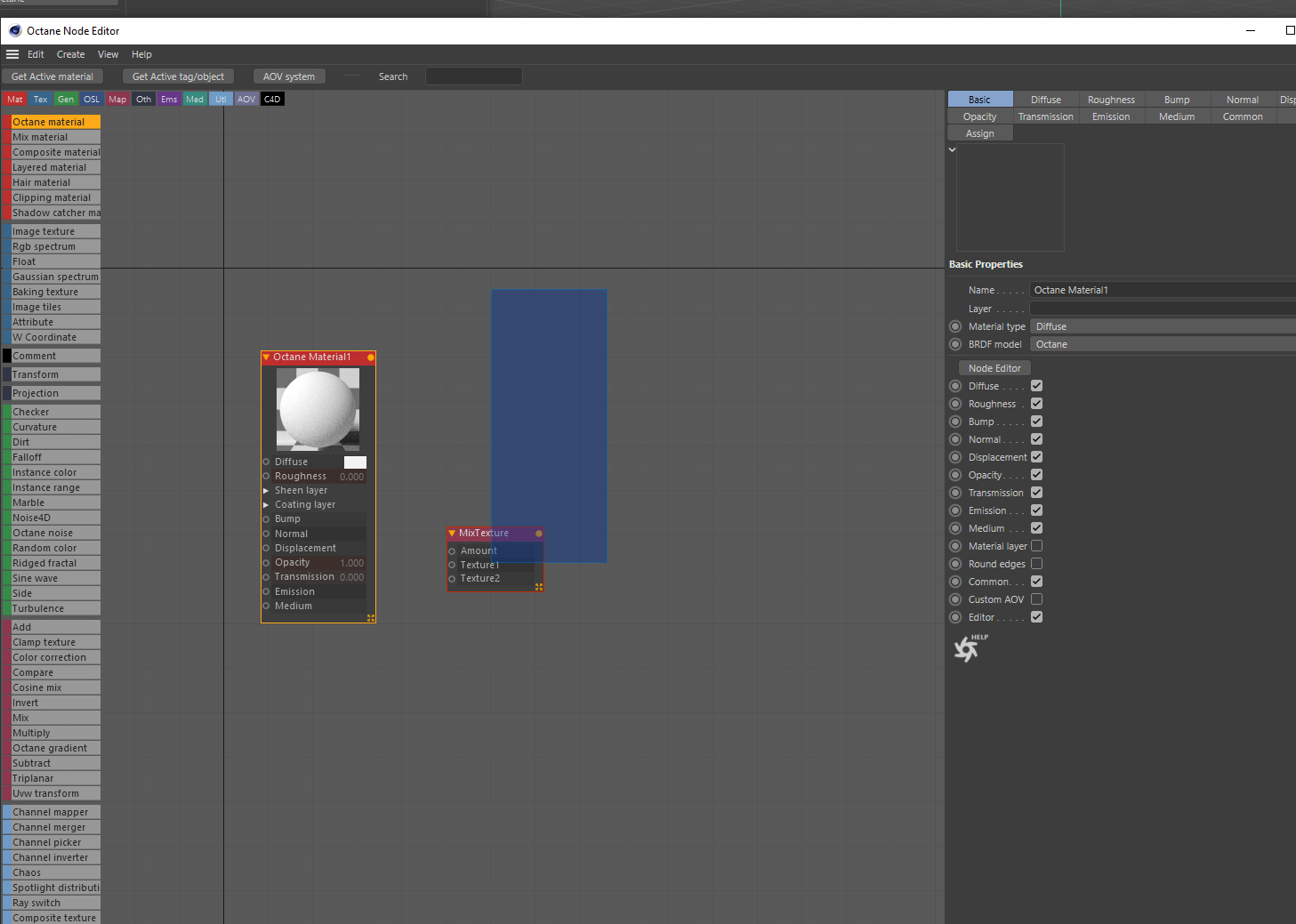The image size is (1296, 924).
Task: Click the MixTexture node output port
Action: tap(539, 534)
